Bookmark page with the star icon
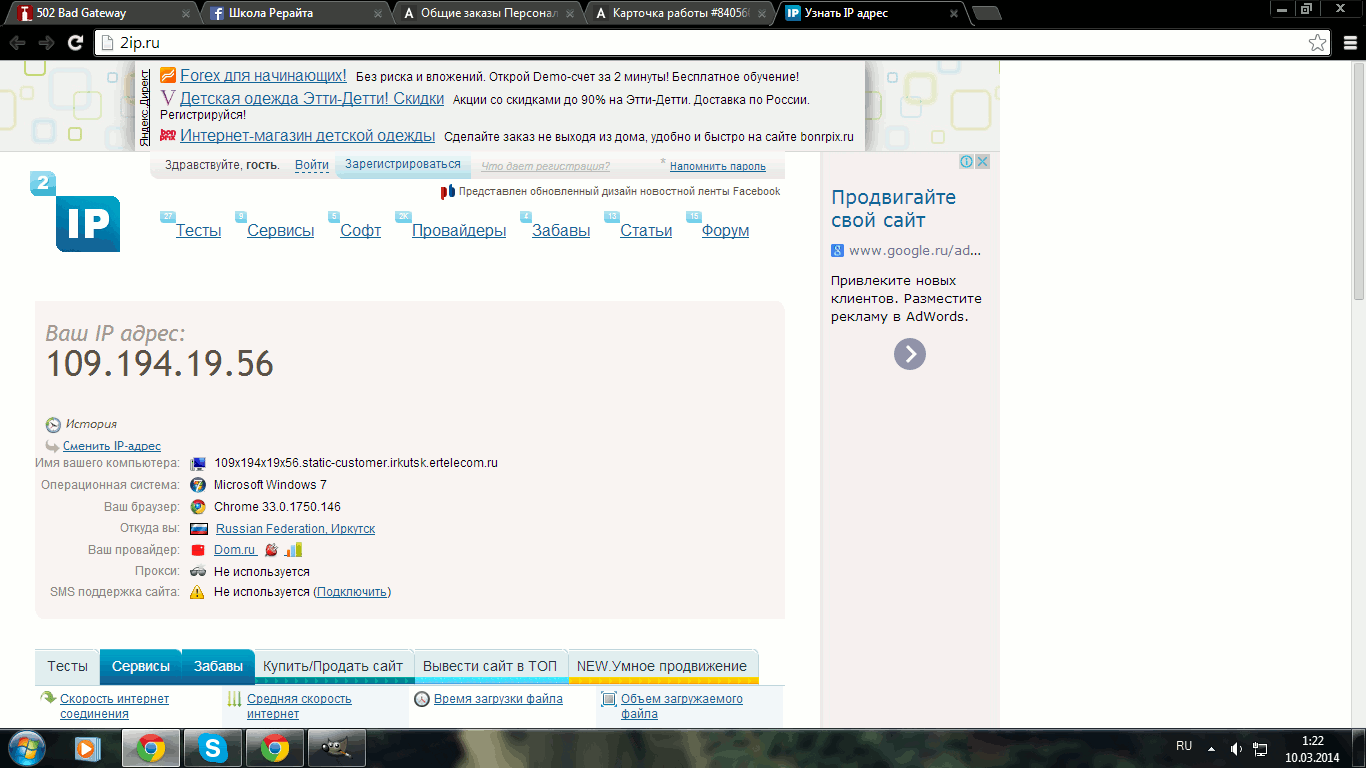Viewport: 1366px width, 768px height. tap(1318, 43)
